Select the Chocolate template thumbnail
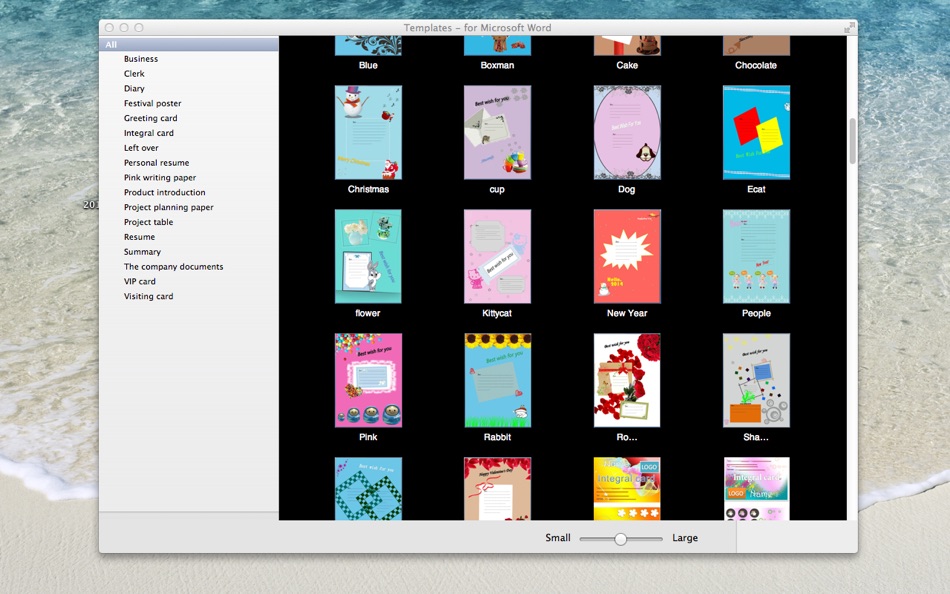Image resolution: width=950 pixels, height=594 pixels. click(x=756, y=45)
